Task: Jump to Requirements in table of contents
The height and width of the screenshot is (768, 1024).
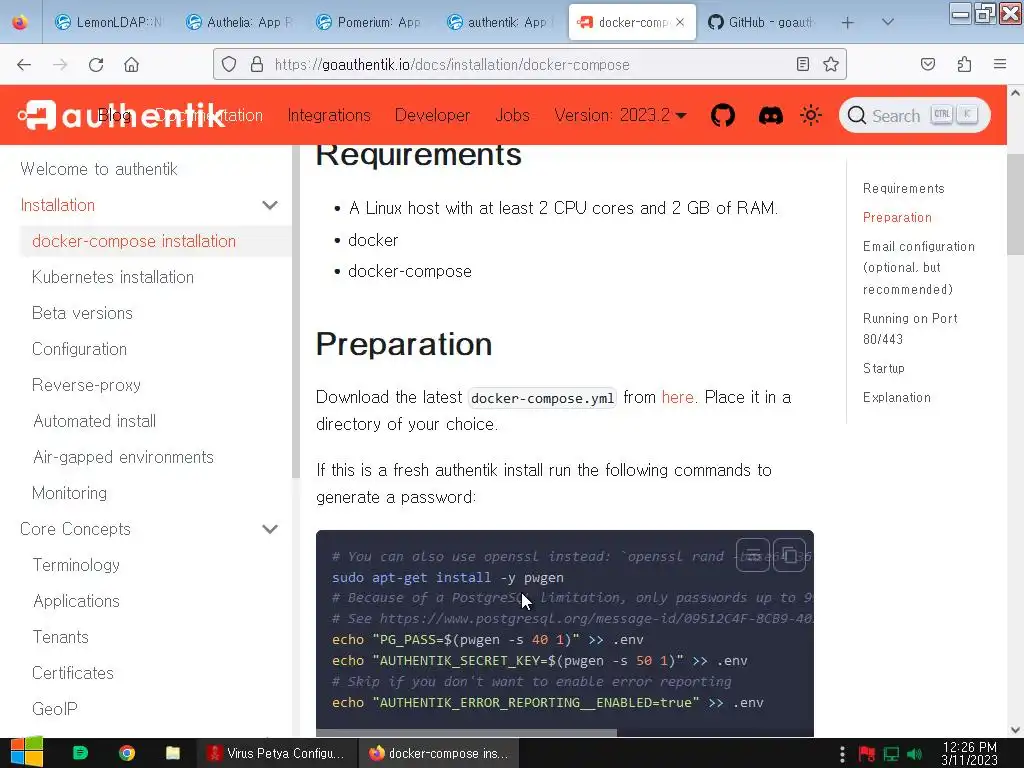Action: [903, 189]
